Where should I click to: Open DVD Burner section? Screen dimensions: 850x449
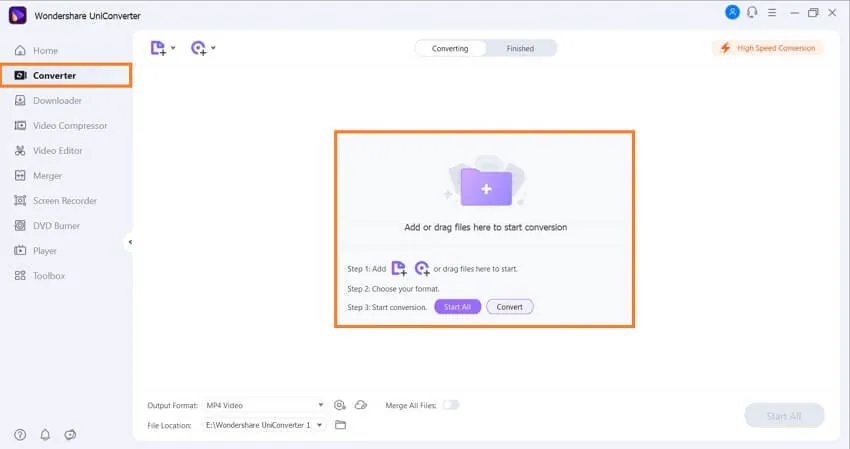(x=47, y=226)
